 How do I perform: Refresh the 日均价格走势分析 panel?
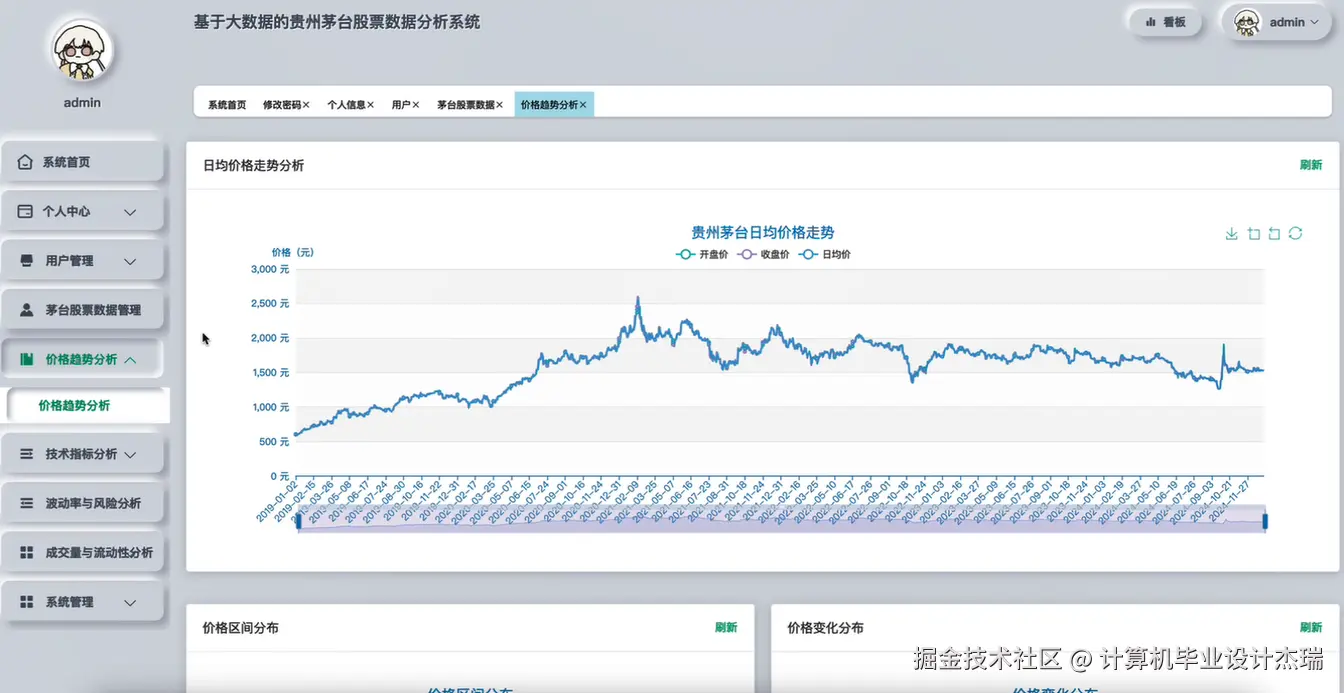click(1311, 165)
